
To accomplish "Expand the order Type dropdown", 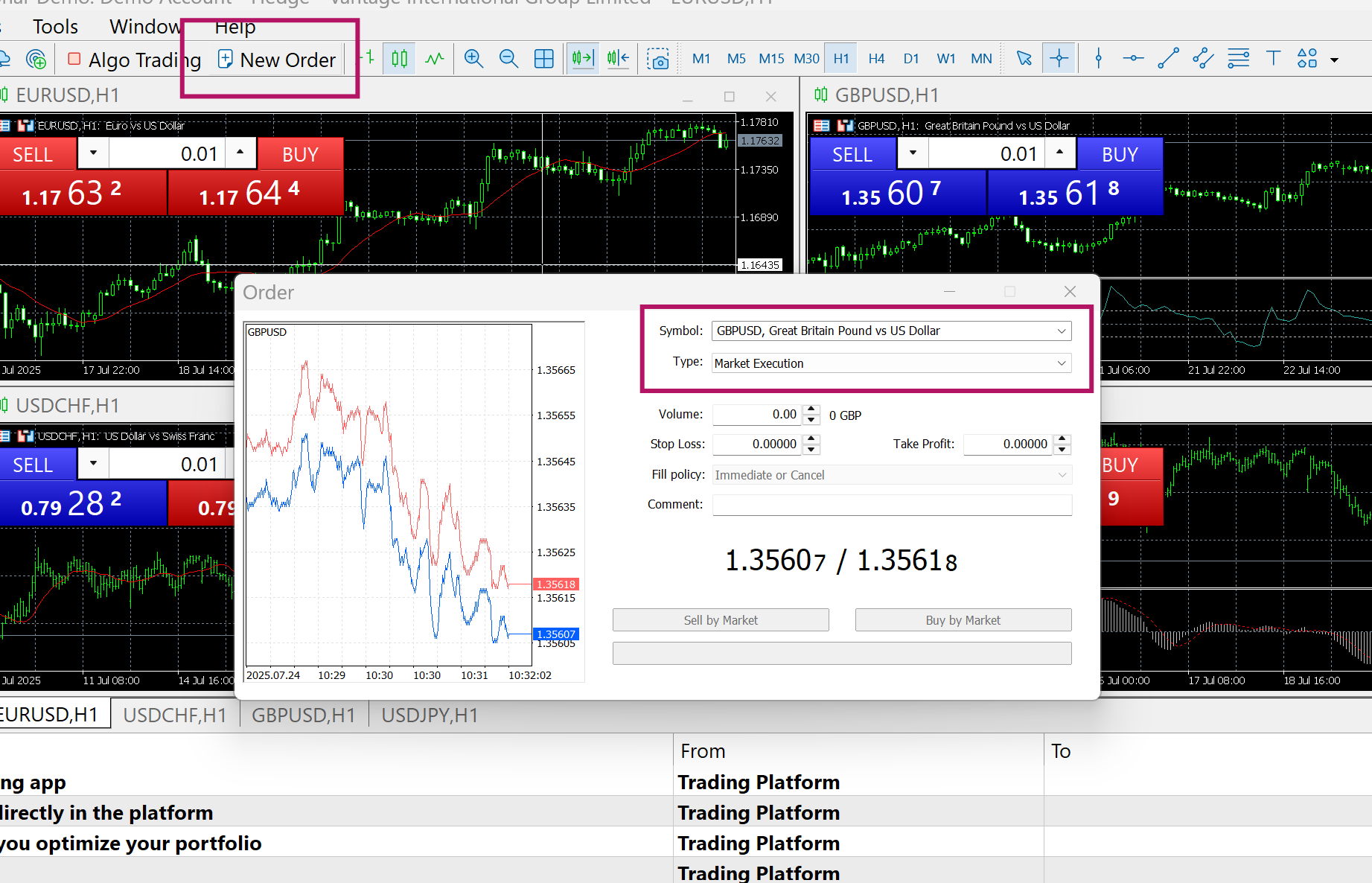I will (891, 363).
